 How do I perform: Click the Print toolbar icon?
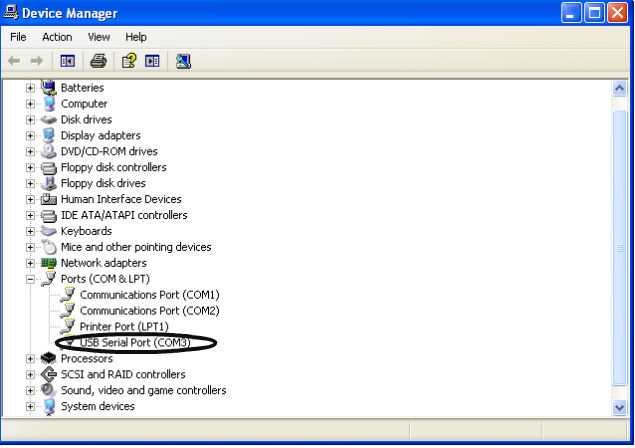(x=98, y=61)
